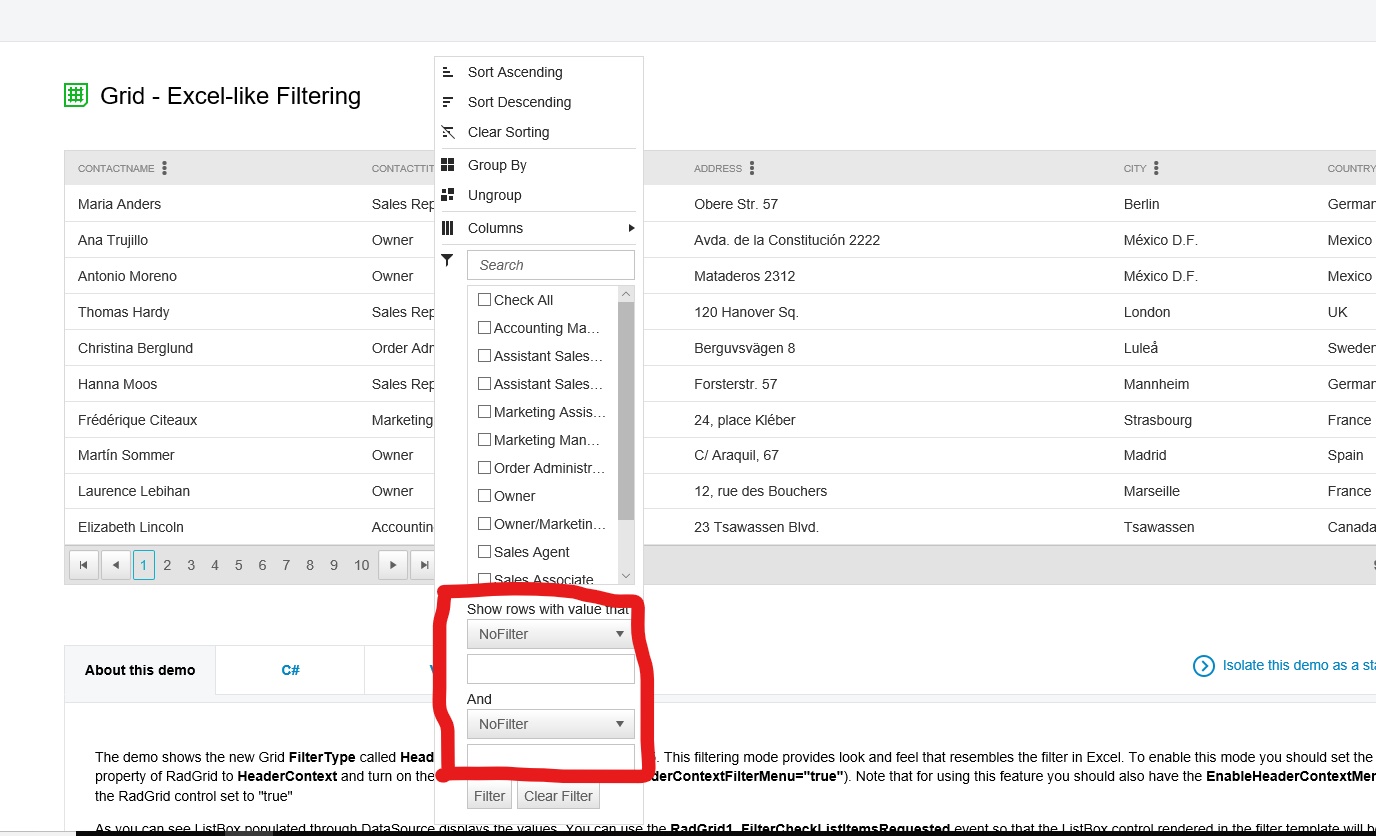
Task: Go to next grid page
Action: click(393, 565)
